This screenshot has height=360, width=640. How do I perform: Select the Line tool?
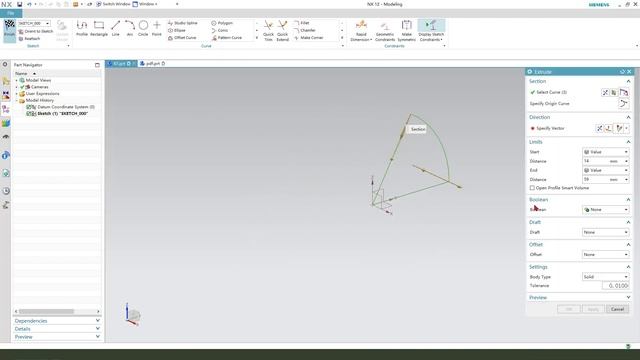tap(116, 28)
